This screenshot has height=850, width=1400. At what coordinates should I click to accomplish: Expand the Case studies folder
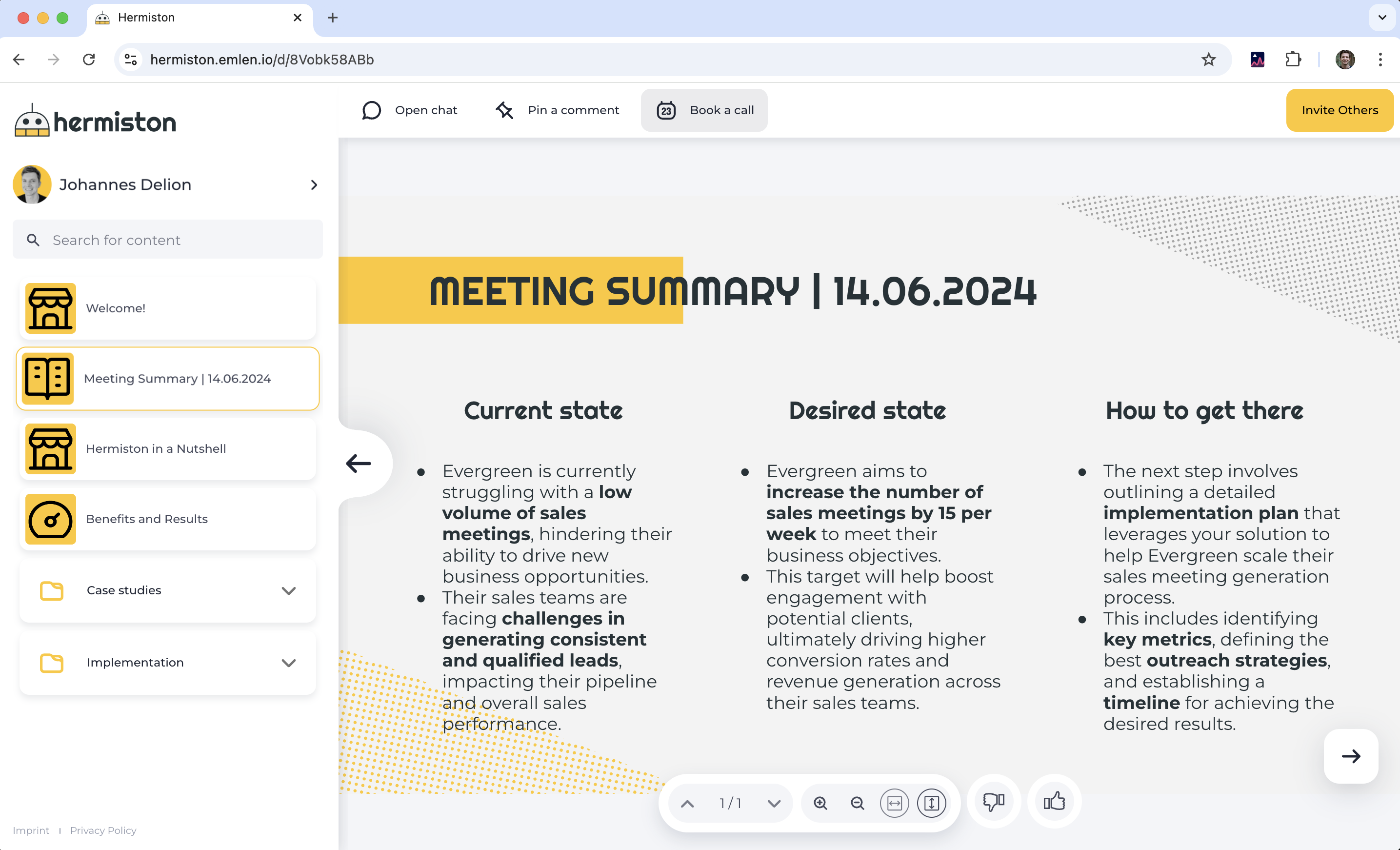coord(289,590)
